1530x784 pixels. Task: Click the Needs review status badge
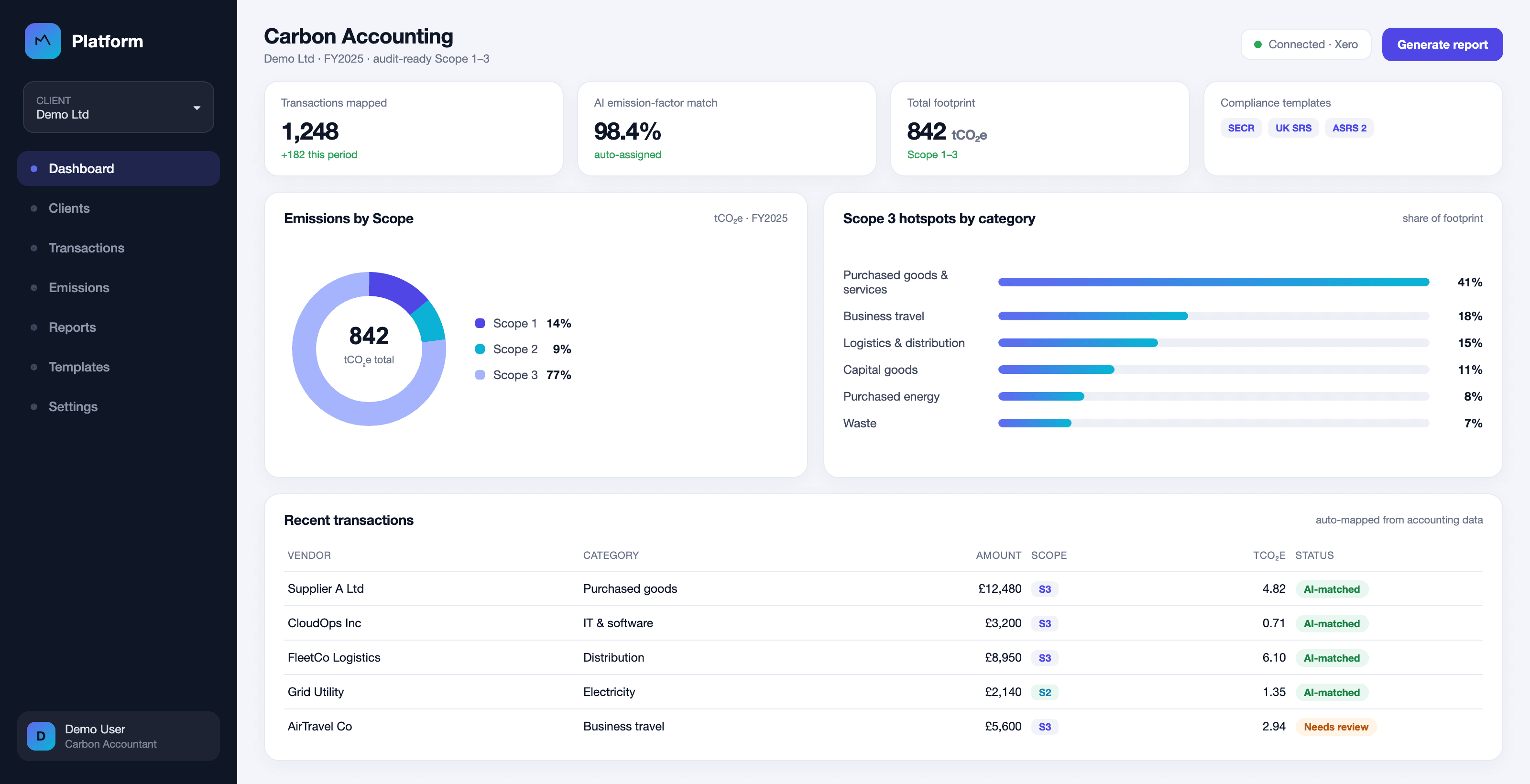[1336, 727]
